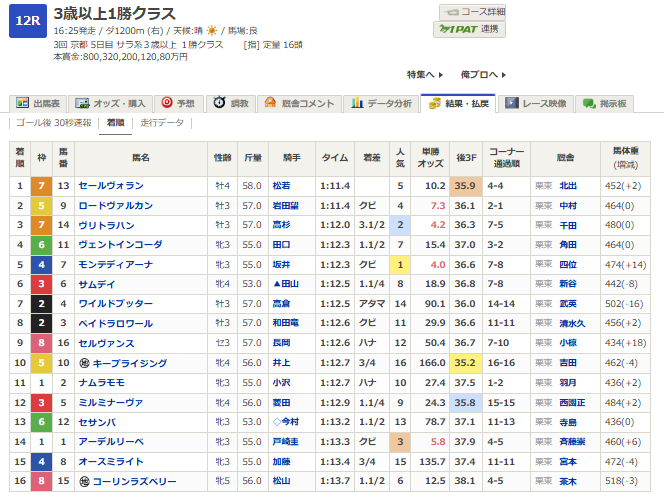Open the 掲示板 speech bubble tab
The image size is (664, 498).
[605, 103]
